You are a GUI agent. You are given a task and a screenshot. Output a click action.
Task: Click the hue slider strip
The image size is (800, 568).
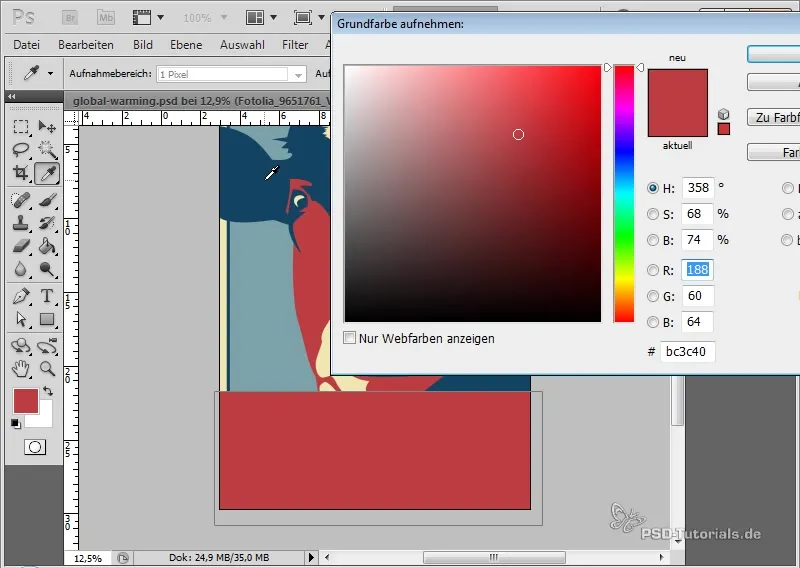[623, 193]
